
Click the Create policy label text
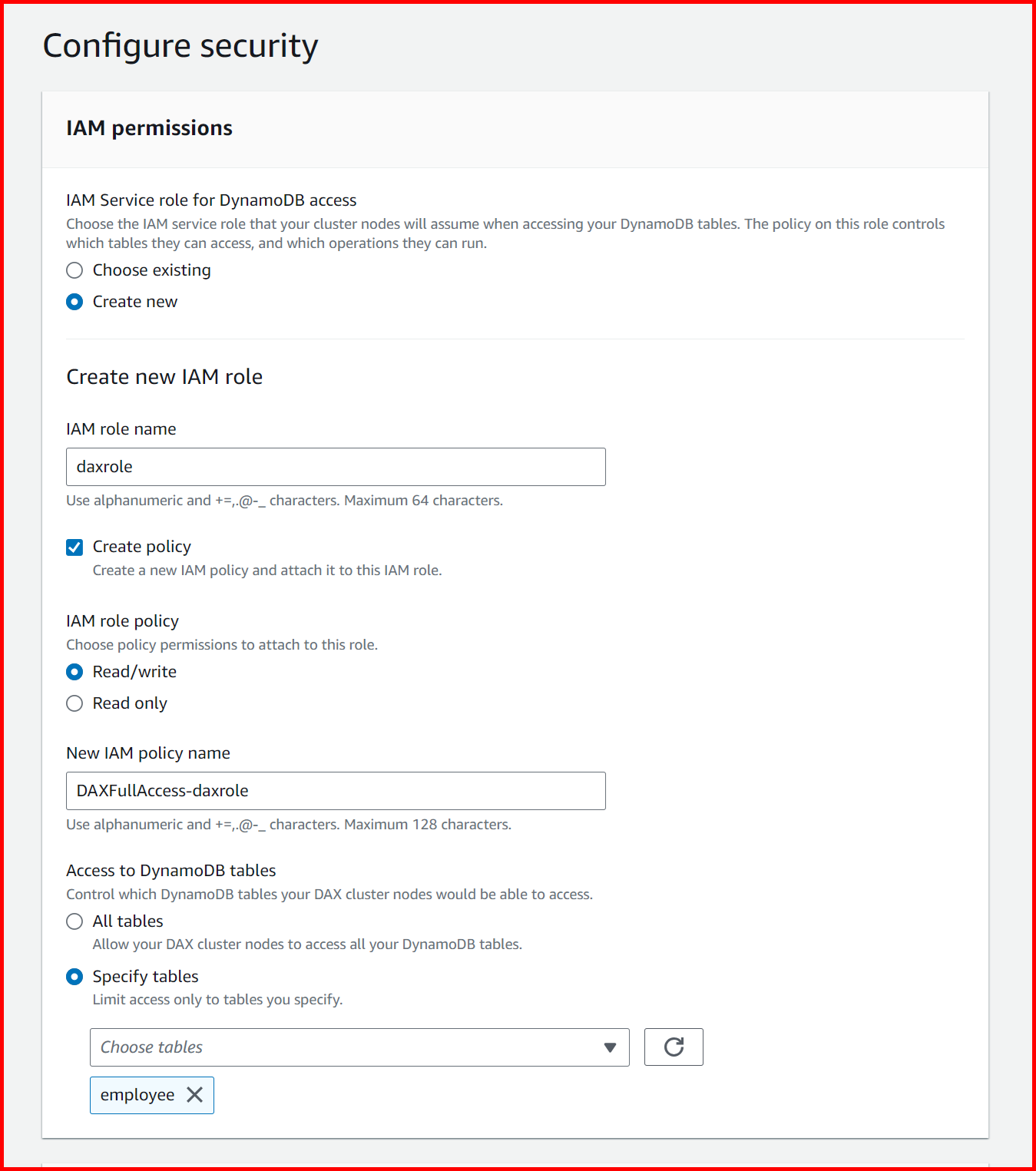click(141, 546)
